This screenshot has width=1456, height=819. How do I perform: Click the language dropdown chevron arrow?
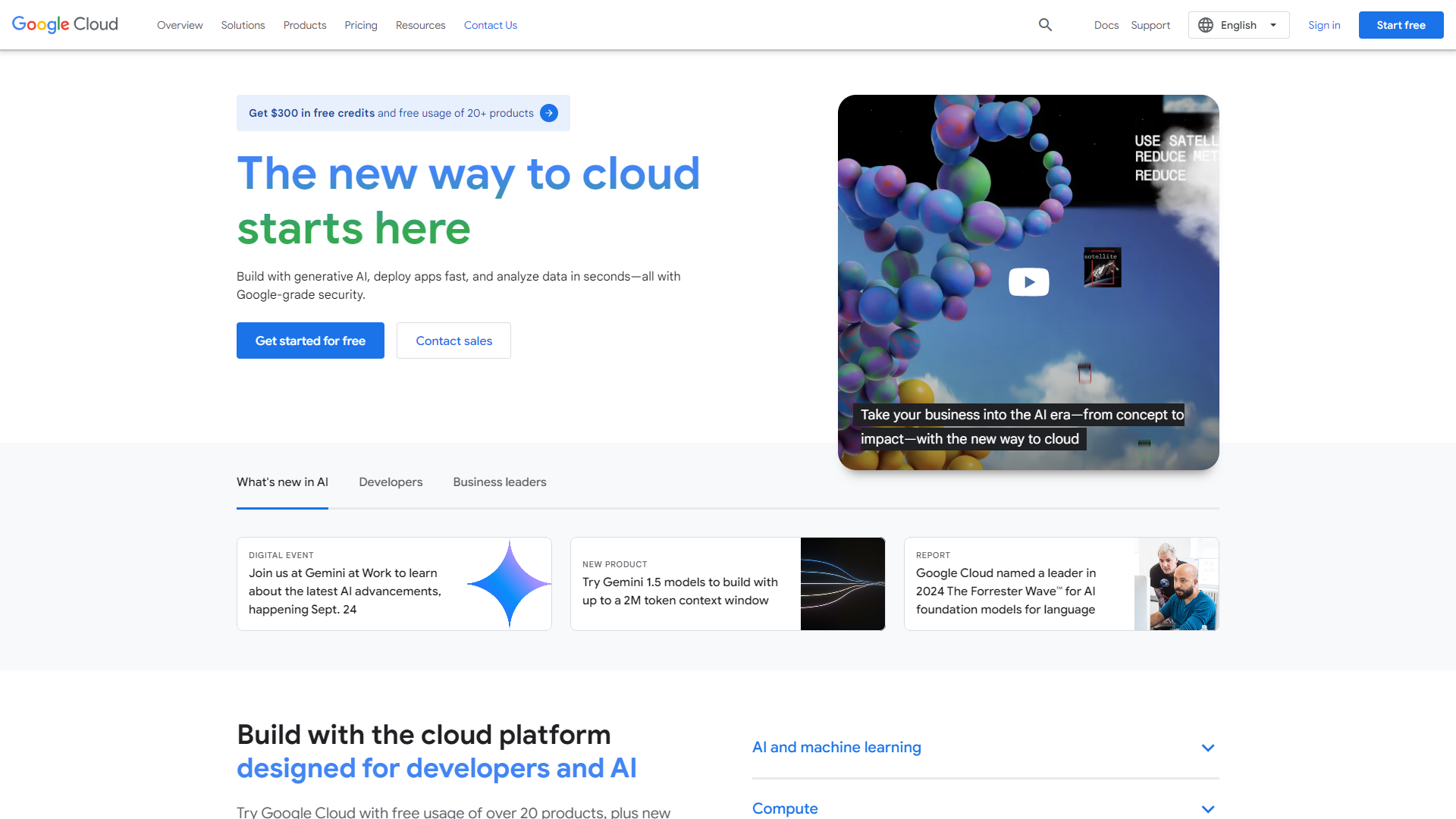coord(1276,25)
